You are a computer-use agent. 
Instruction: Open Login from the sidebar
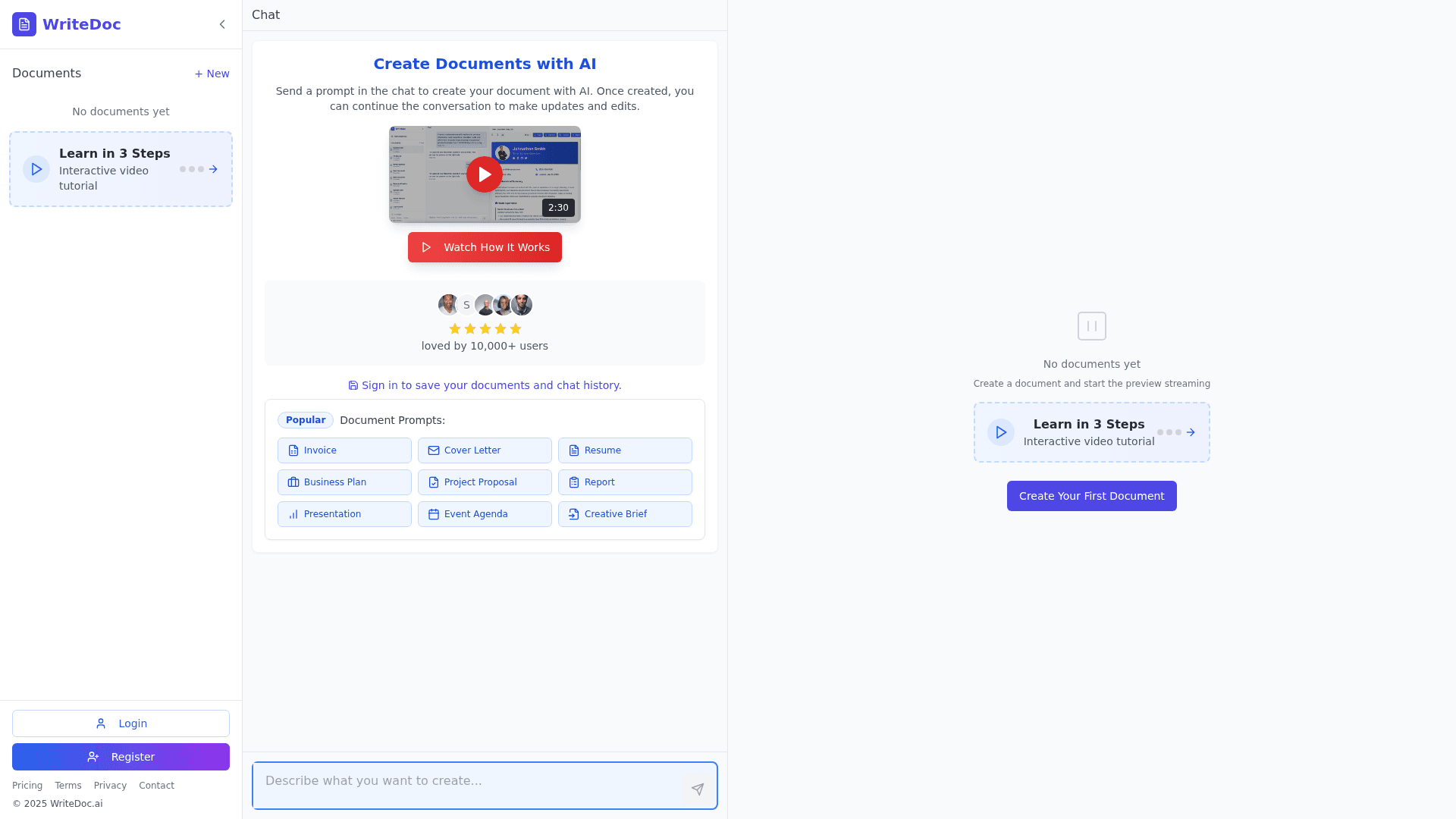[121, 723]
